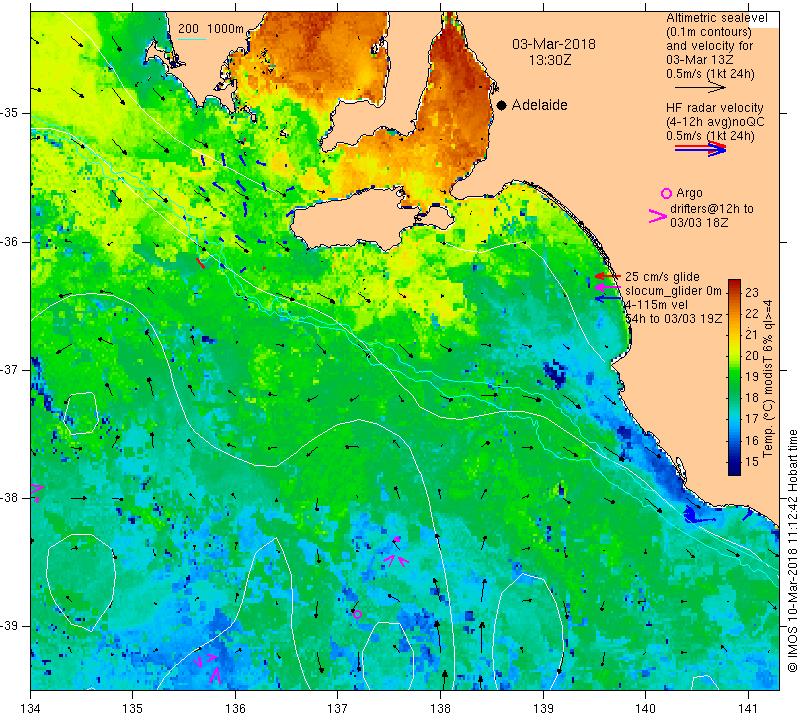Screen dimensions: 800x720
Task: Click the 'HF radar velocity' legend text
Action: pyautogui.click(x=714, y=108)
